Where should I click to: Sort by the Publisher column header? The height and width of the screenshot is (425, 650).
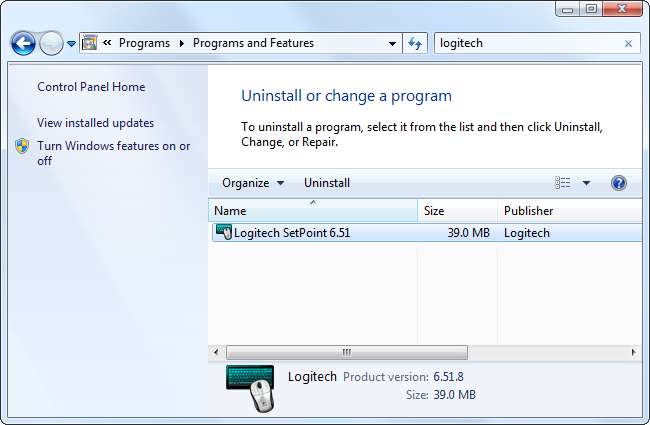tap(570, 211)
